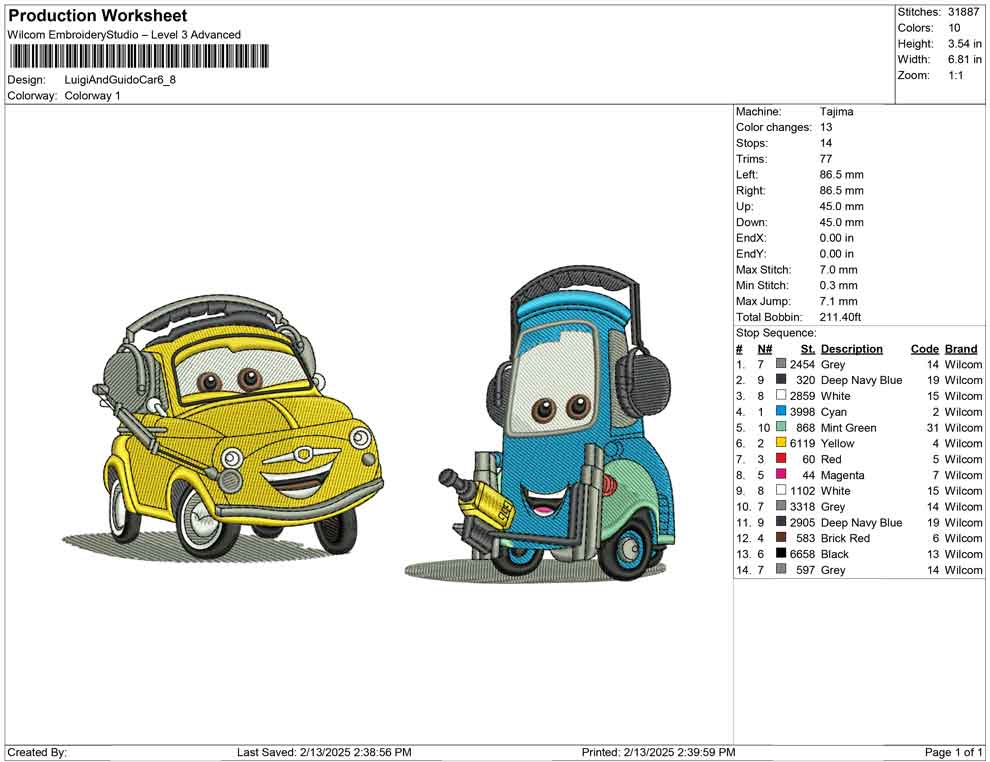Click the Zoom value 1:1
990x762 pixels.
(955, 75)
